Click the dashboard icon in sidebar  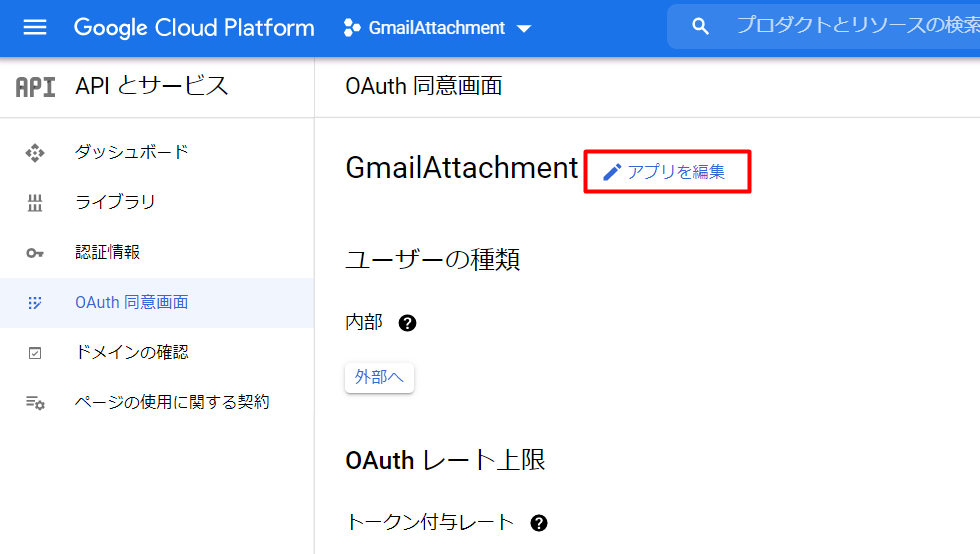[35, 153]
